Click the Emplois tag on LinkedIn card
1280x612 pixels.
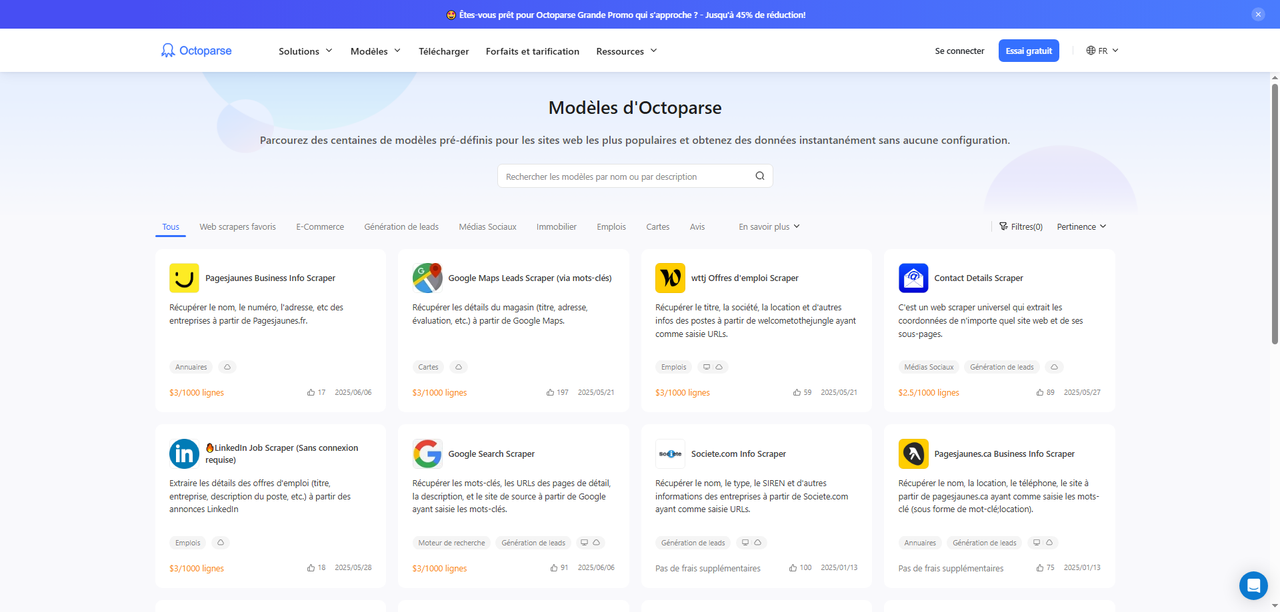click(188, 543)
